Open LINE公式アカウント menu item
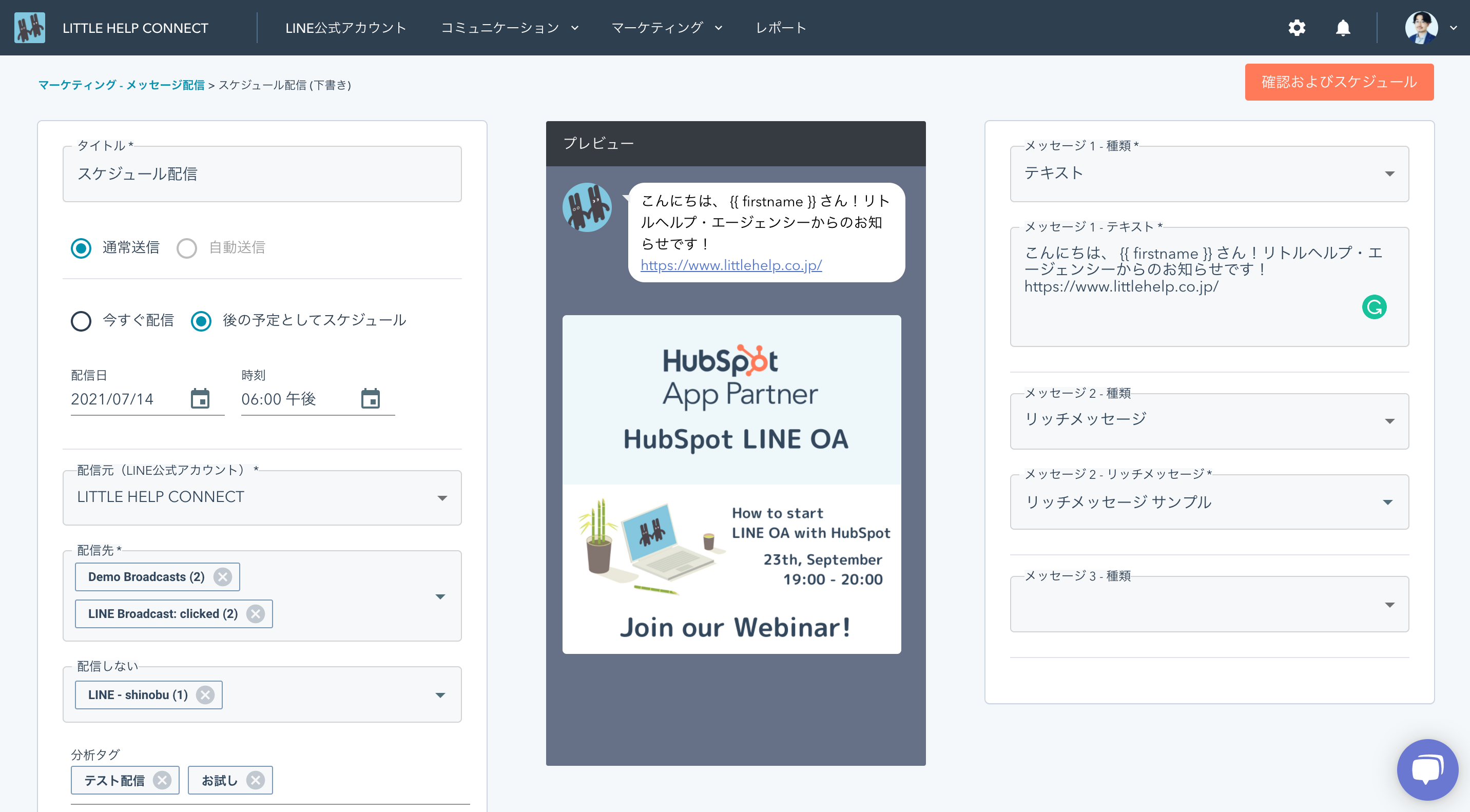Viewport: 1470px width, 812px height. coord(346,27)
